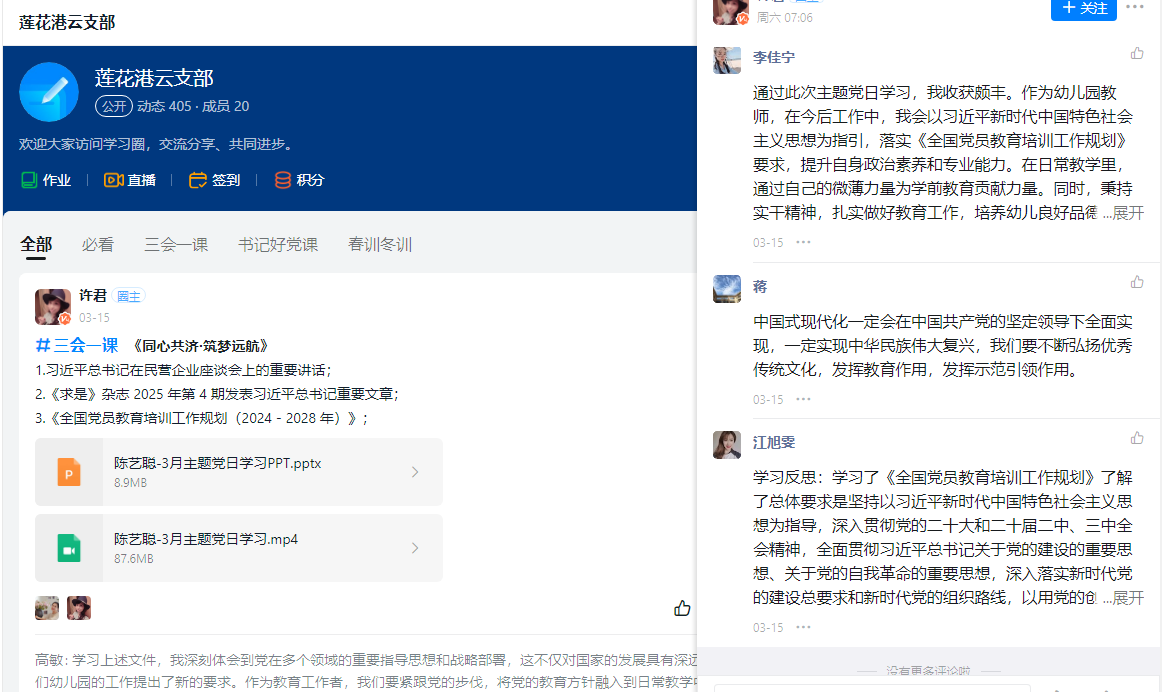Screen dimensions: 1162x692
Task: Click the green mp4 video file icon
Action: point(69,548)
